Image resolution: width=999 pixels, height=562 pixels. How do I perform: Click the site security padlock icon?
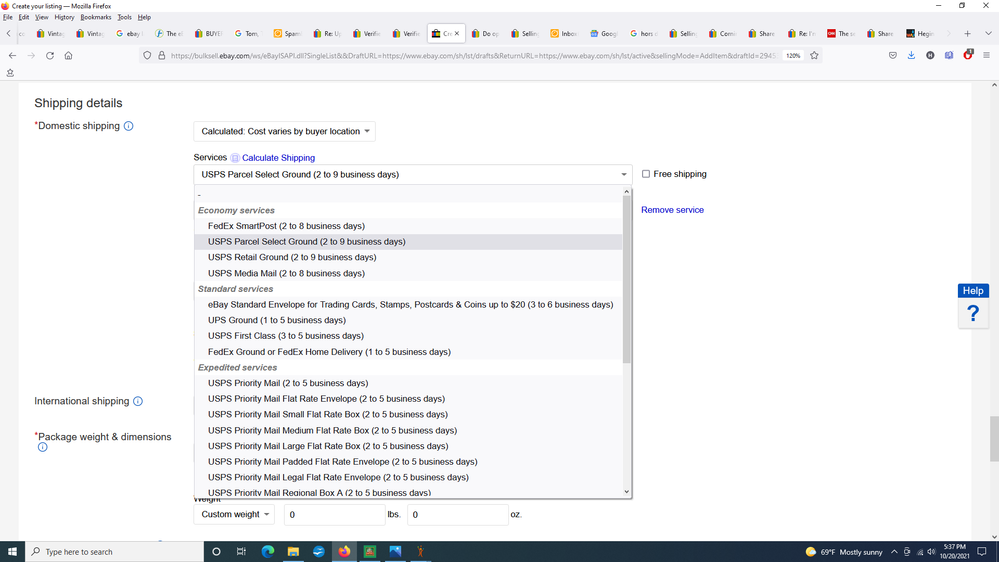(162, 55)
